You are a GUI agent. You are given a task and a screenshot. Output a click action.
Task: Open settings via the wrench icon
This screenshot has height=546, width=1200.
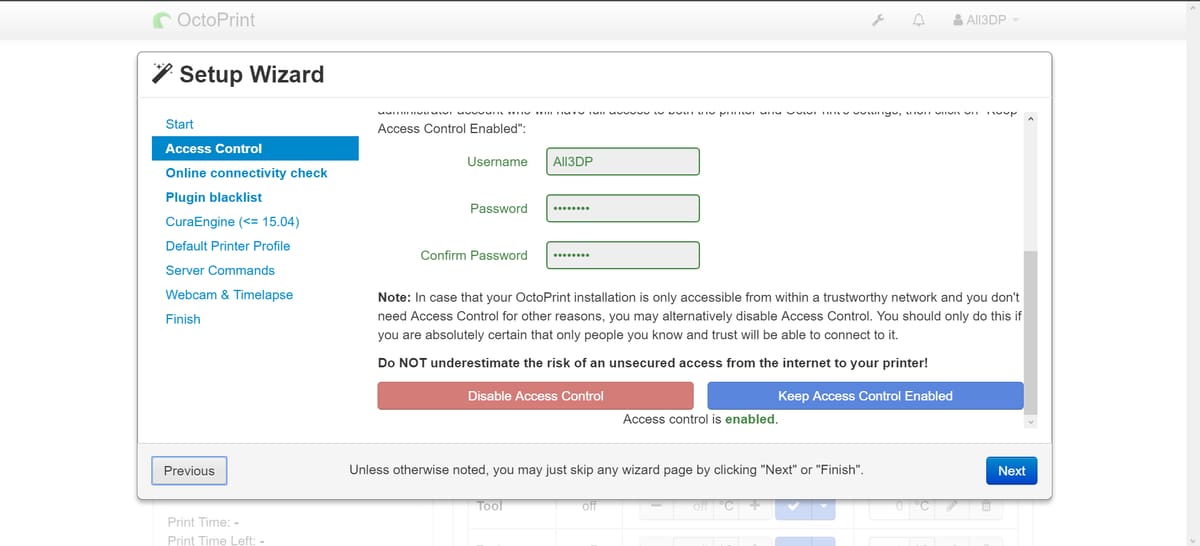877,20
